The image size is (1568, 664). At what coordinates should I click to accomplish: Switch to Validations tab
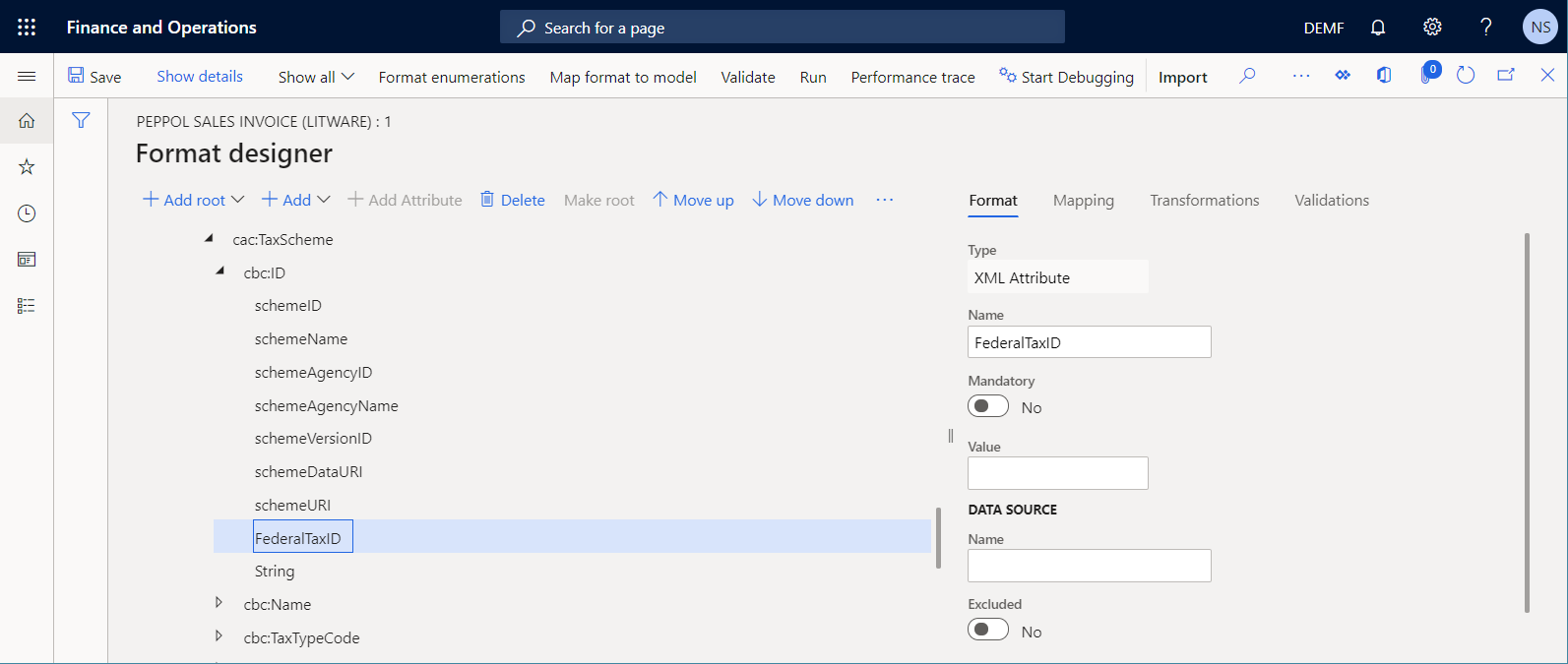1332,200
